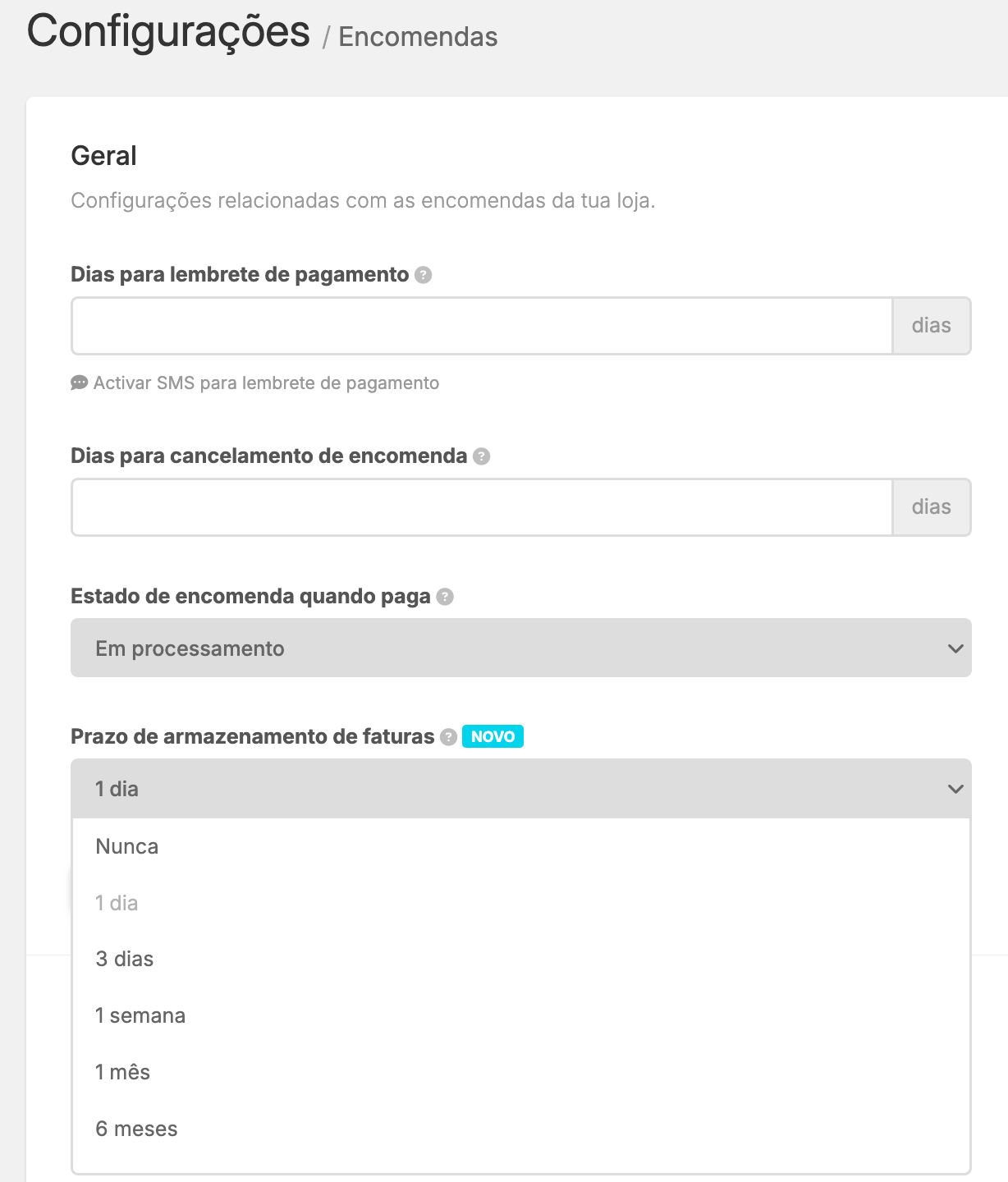
Task: Click chevron on invoice storage selector
Action: 954,789
